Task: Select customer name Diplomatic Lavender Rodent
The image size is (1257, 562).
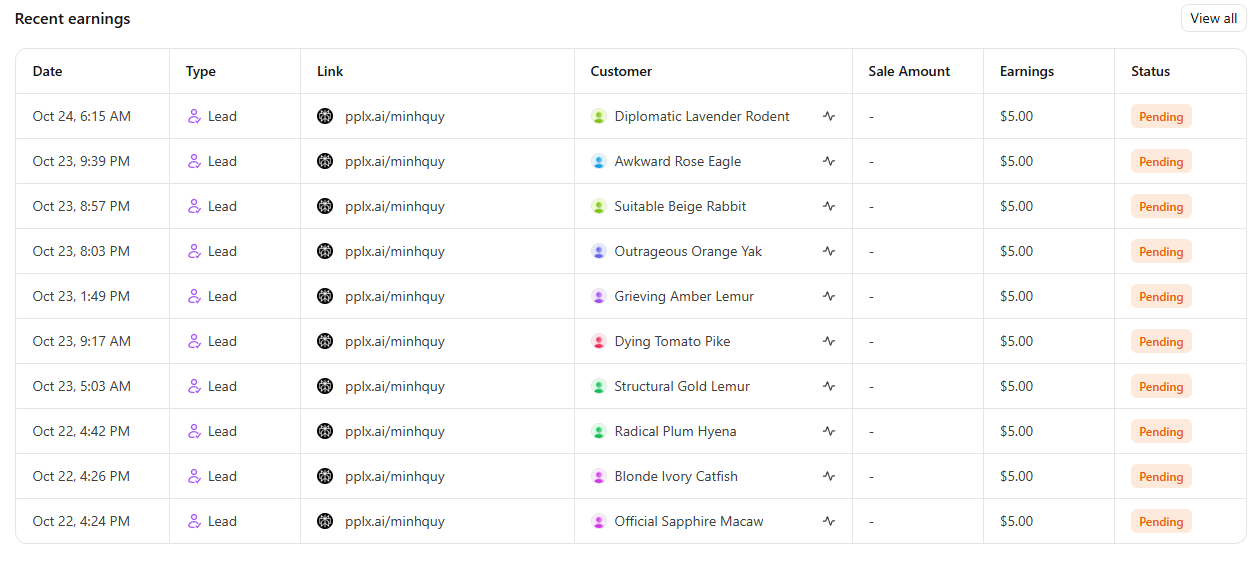Action: [702, 116]
